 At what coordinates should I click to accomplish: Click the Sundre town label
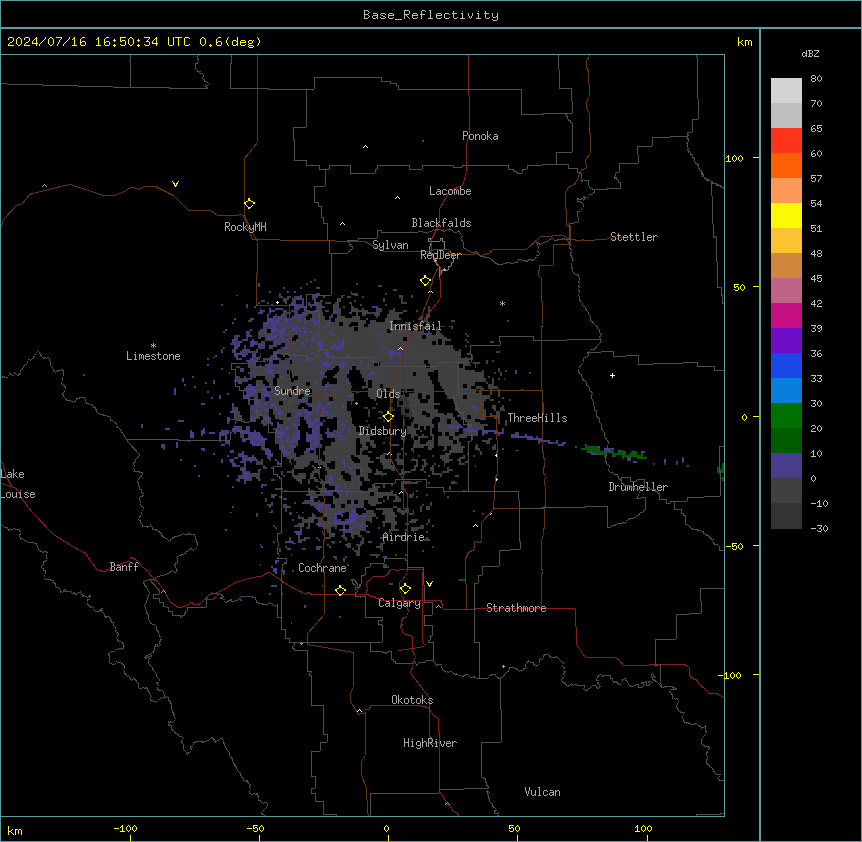(292, 391)
